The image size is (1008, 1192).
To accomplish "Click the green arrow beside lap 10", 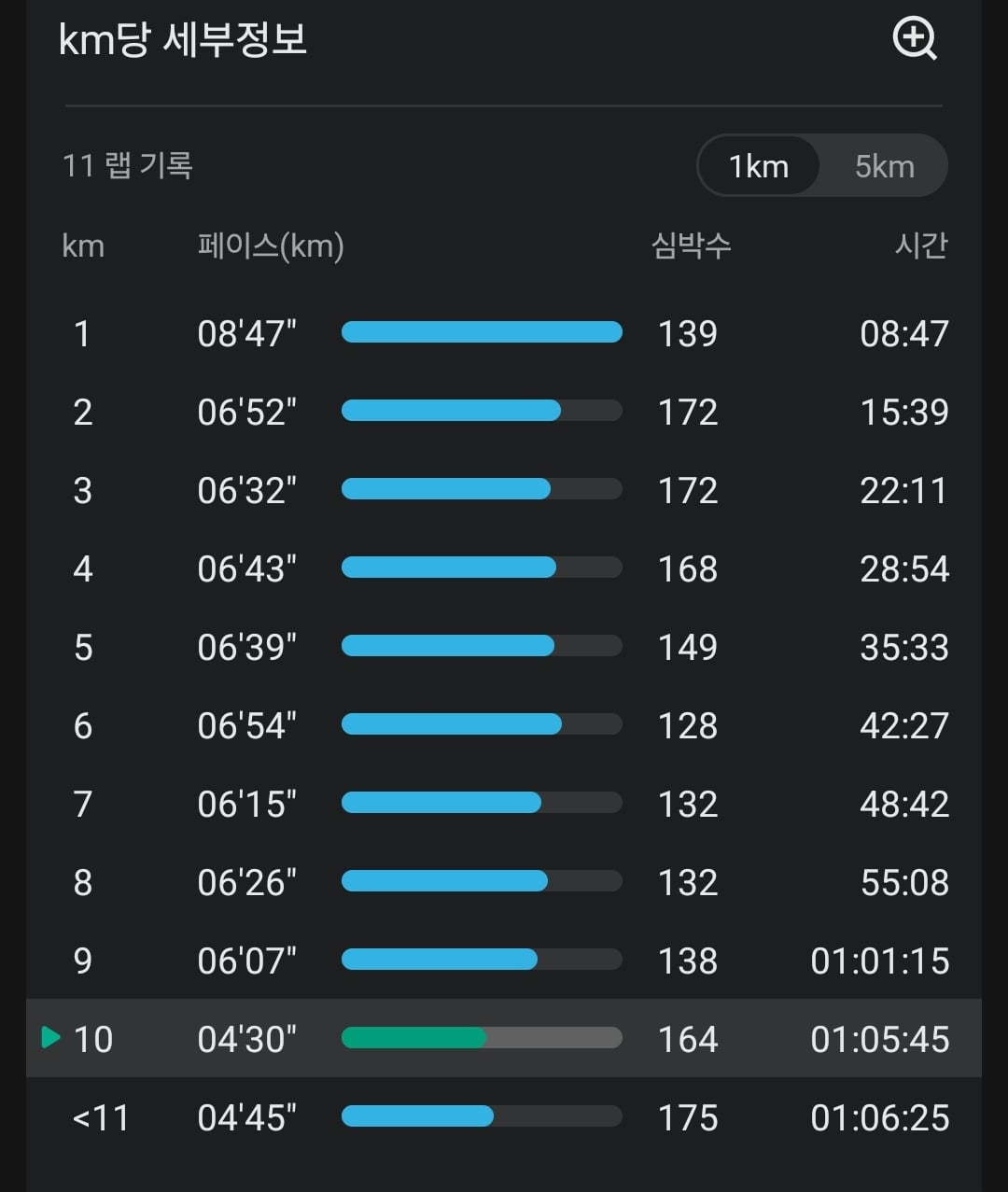I will (51, 1037).
